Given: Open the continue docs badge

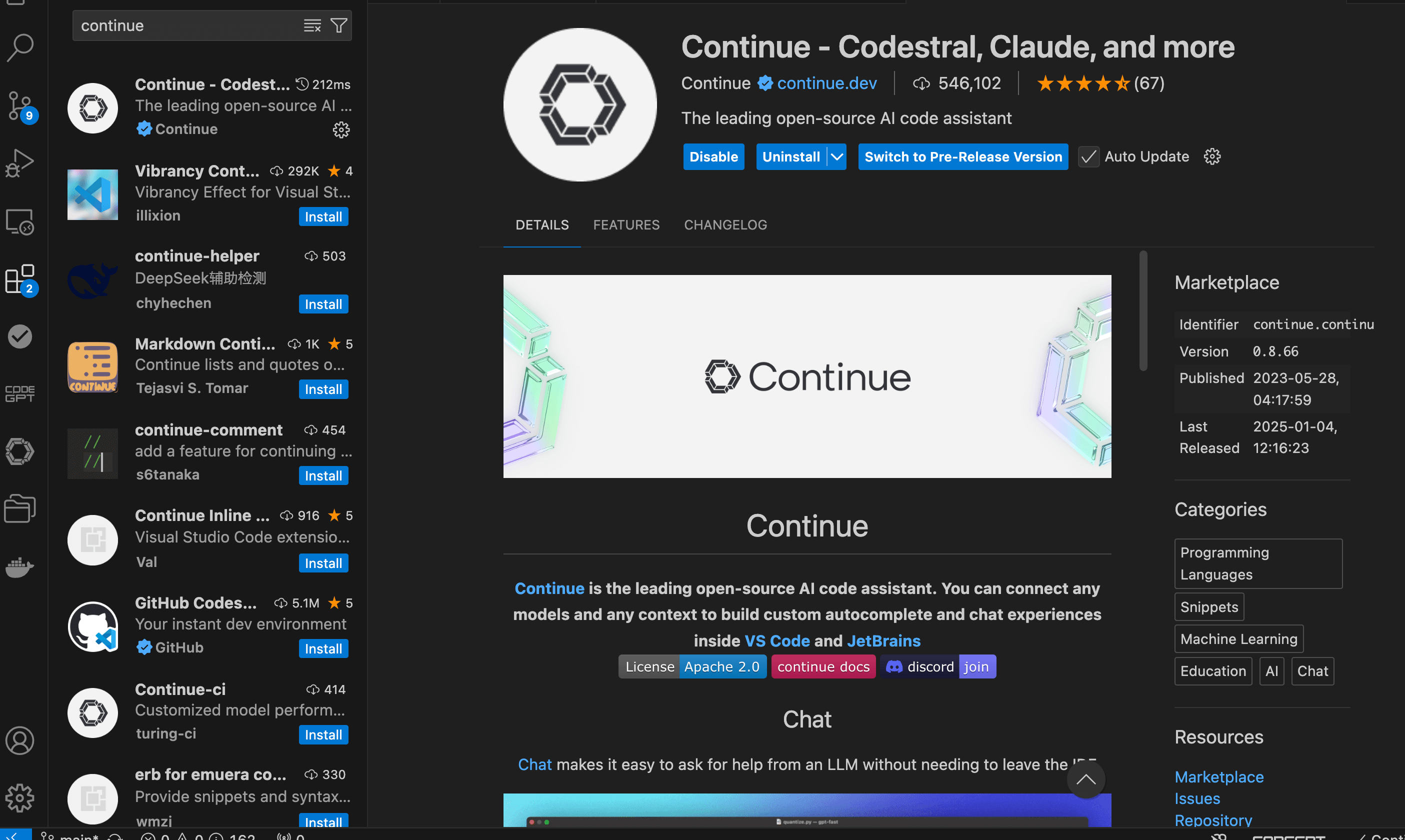Looking at the screenshot, I should click(823, 667).
